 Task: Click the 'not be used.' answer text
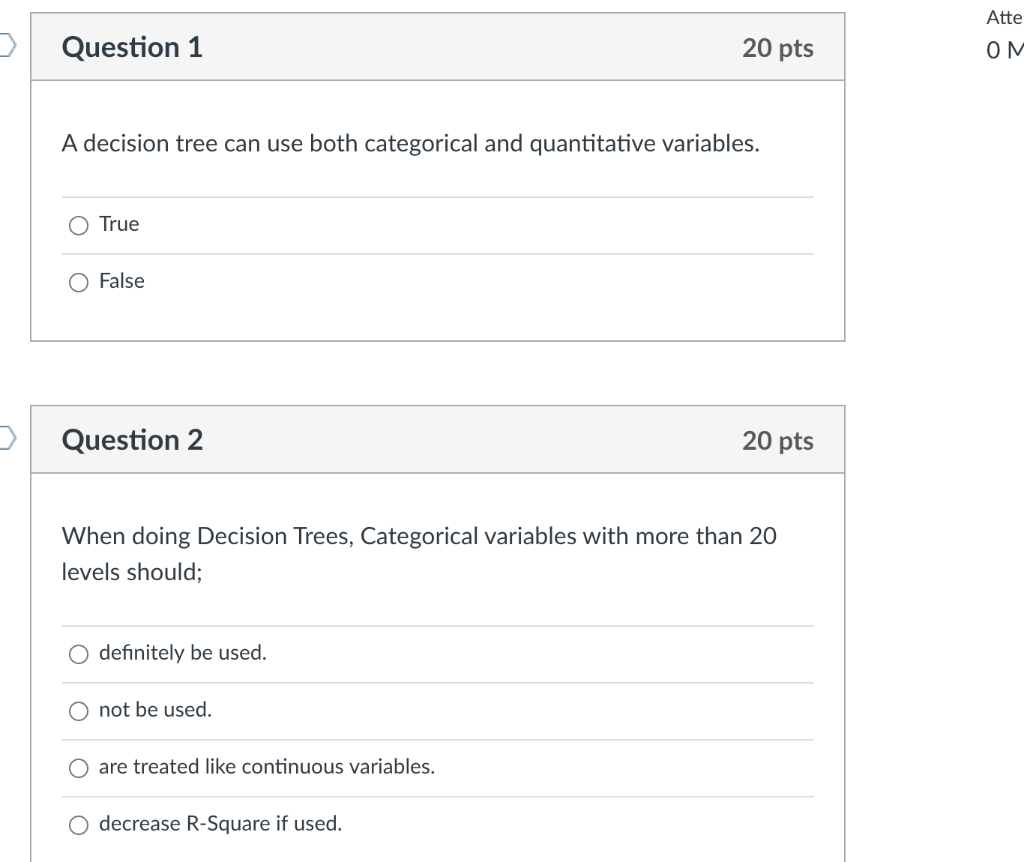pyautogui.click(x=155, y=709)
